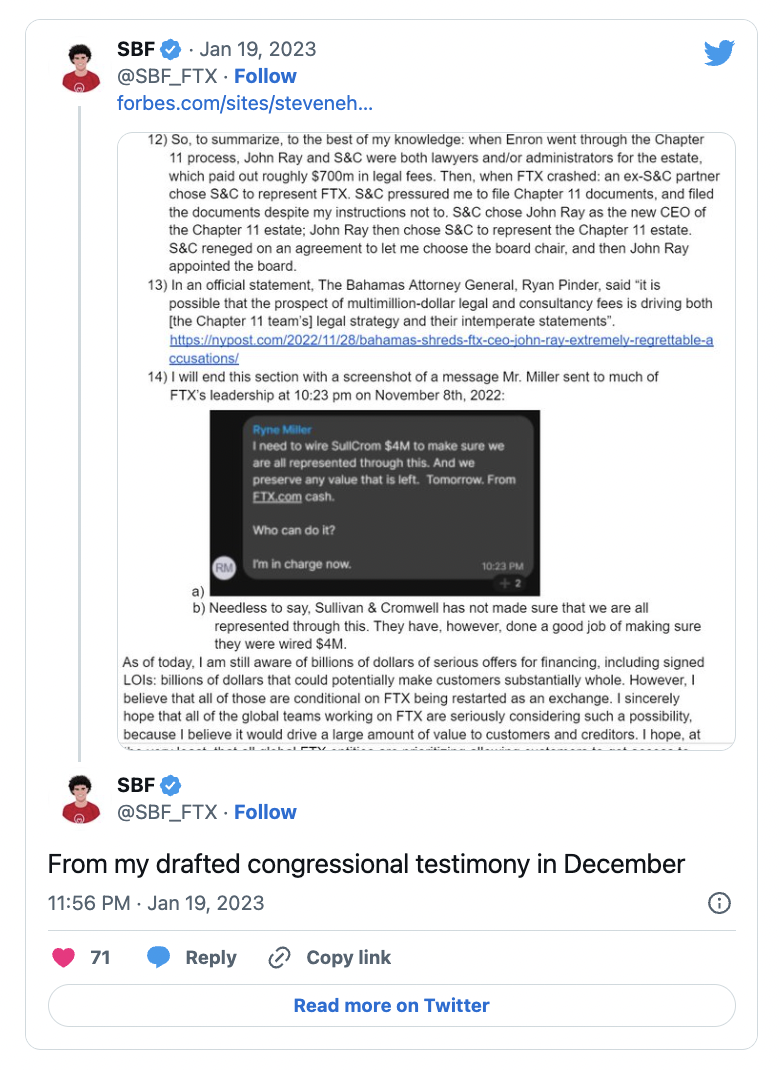This screenshot has height=1070, width=780.
Task: Open the forbes.com article link
Action: tap(245, 103)
